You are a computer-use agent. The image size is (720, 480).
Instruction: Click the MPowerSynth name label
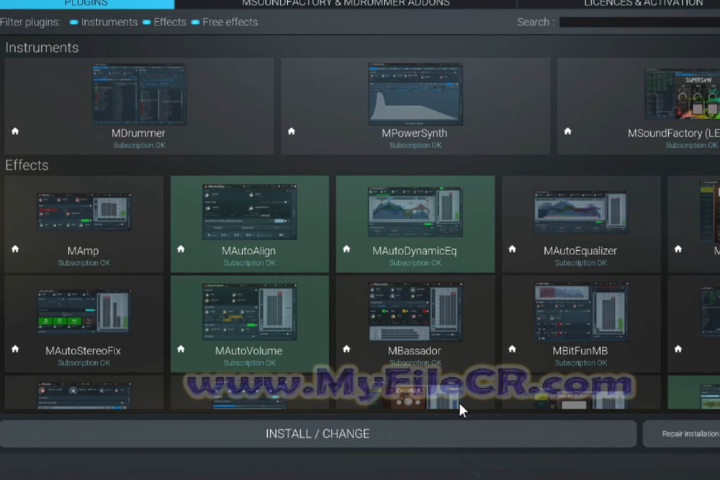click(x=414, y=133)
